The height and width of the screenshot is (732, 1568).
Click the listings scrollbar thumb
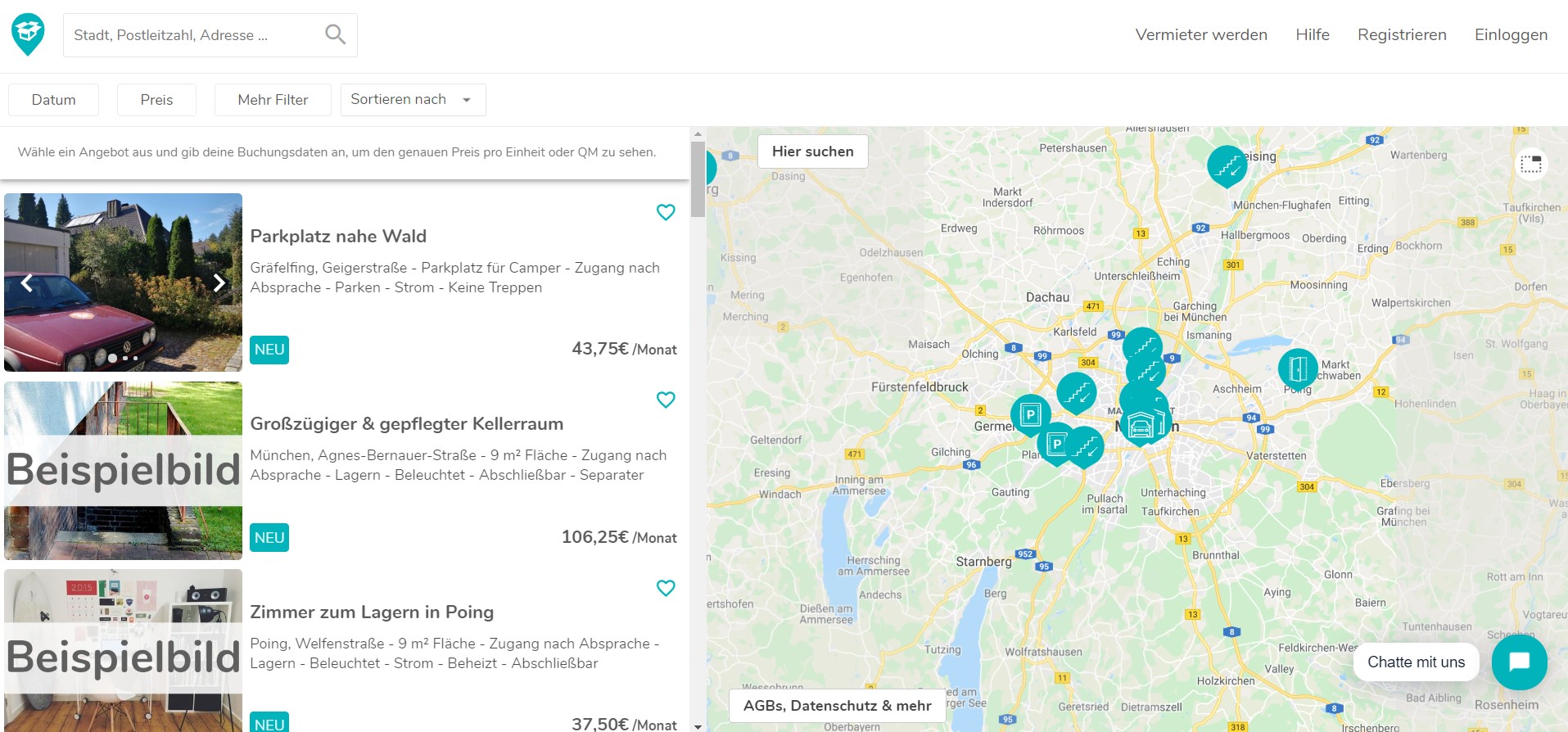(x=698, y=179)
